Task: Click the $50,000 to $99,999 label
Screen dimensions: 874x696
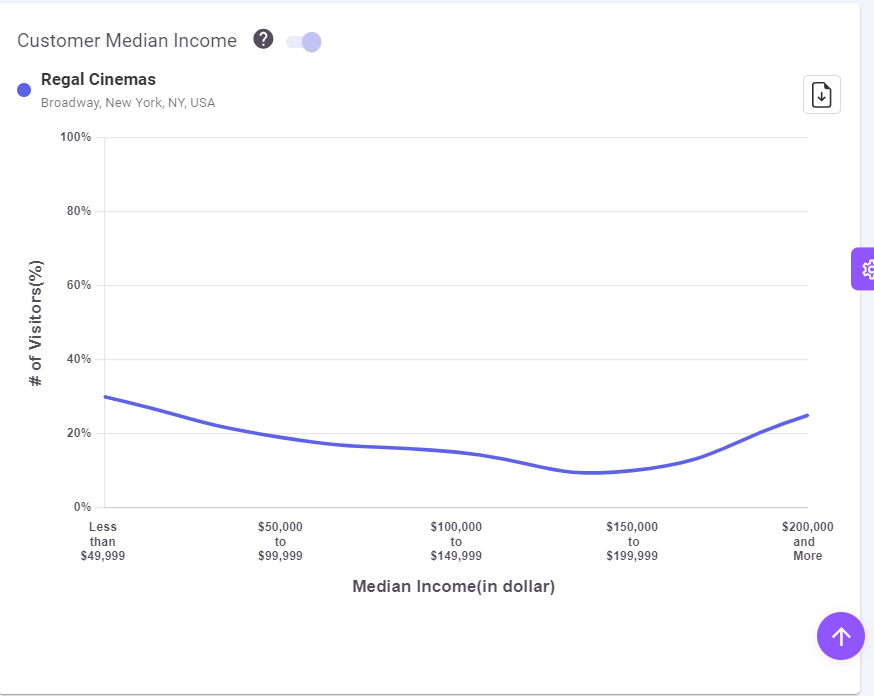Action: 280,541
